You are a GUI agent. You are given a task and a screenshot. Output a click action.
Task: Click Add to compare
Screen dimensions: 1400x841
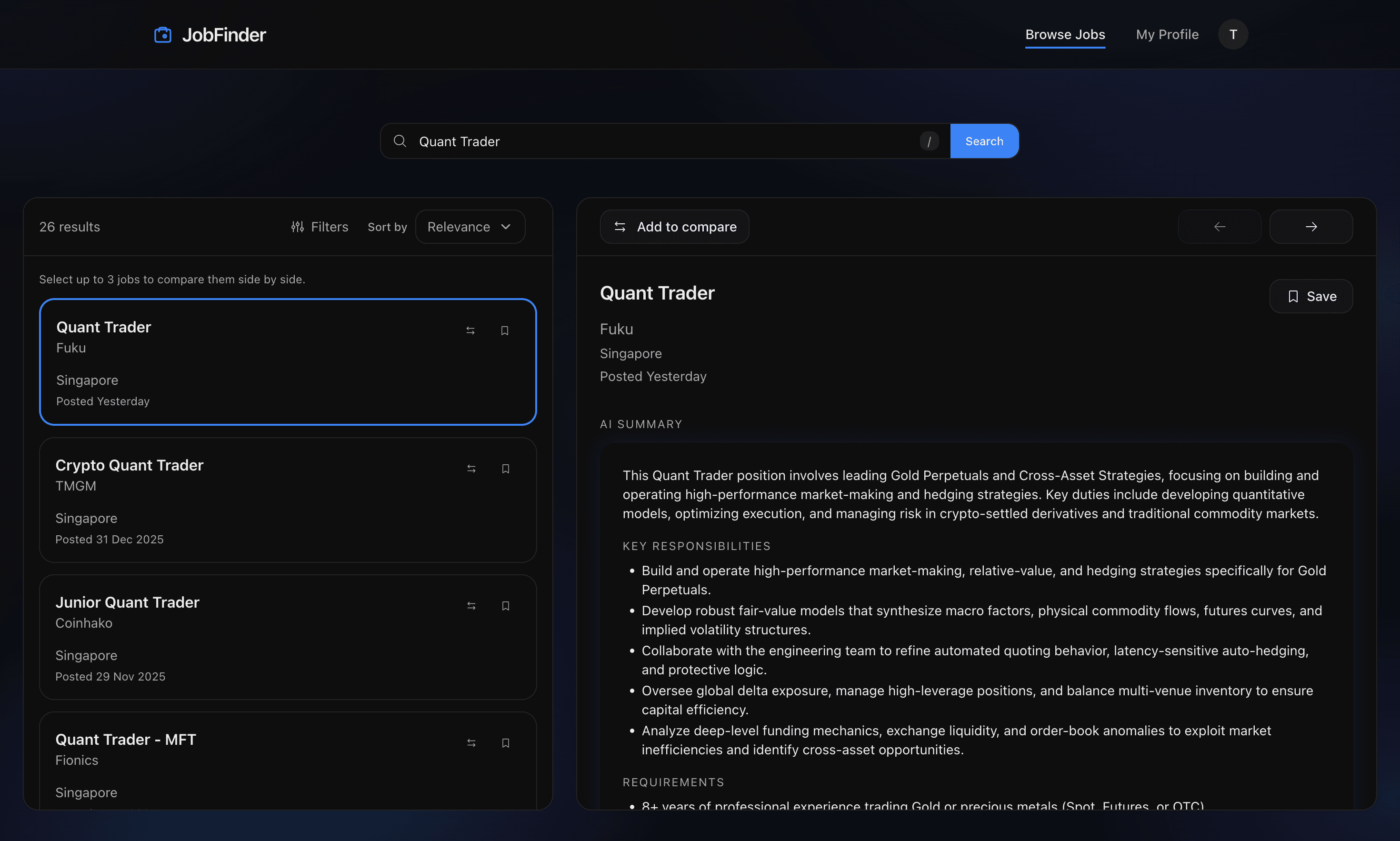674,227
